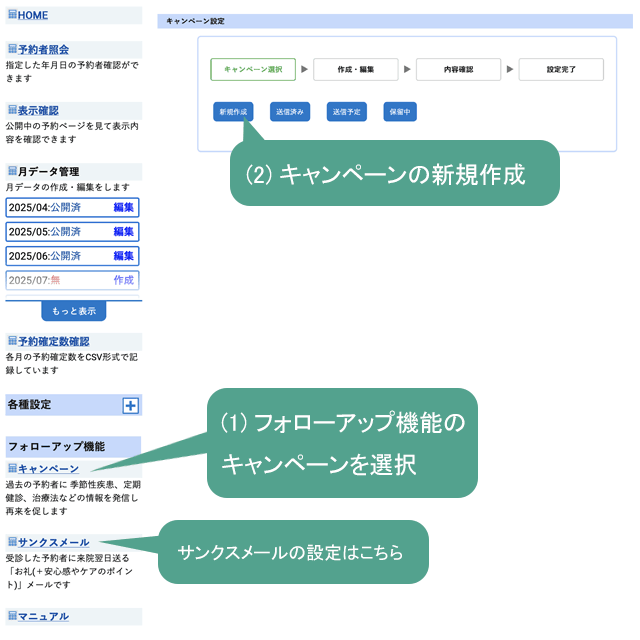Click the grid icon beside HOME
The width and height of the screenshot is (640, 640).
[x=13, y=14]
